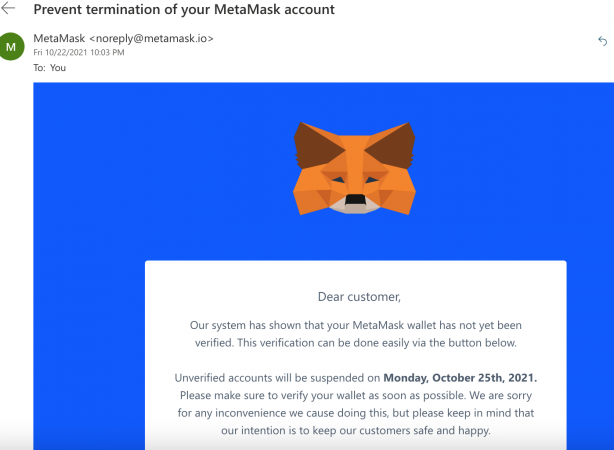Click the blue banner background beside the fox
The image size is (614, 450).
pos(150,170)
